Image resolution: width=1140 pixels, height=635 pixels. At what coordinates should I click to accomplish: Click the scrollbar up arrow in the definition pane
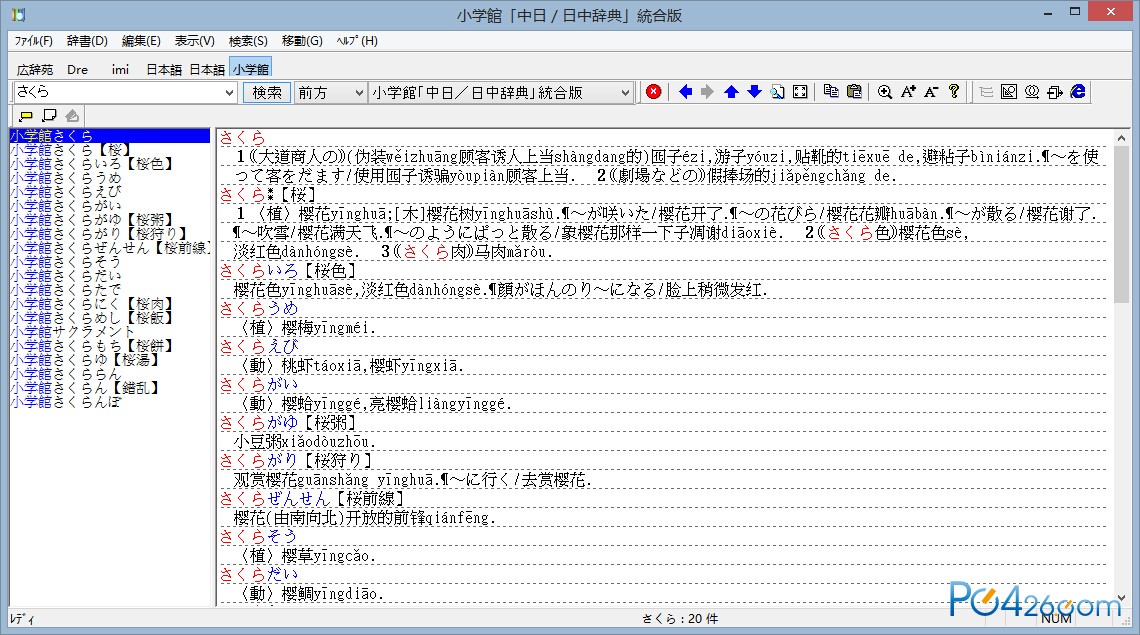coord(1121,137)
